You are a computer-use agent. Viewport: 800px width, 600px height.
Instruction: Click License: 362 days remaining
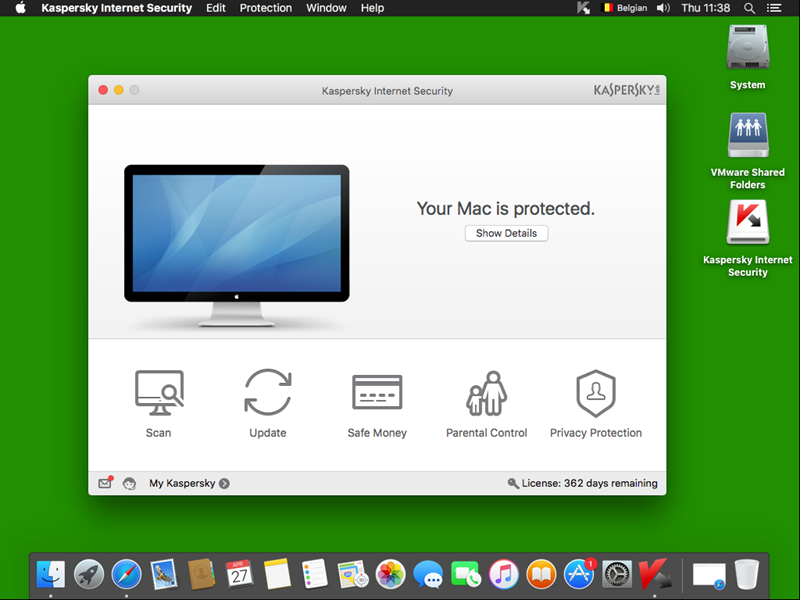583,483
